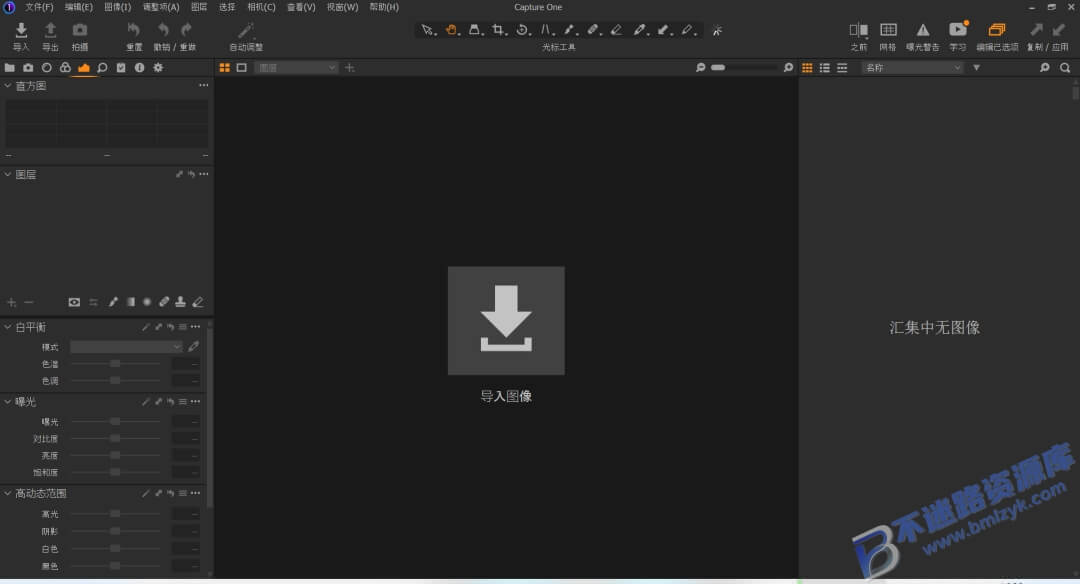Open the 相机(C) menu
Screen dimensions: 1080x584
click(x=261, y=7)
